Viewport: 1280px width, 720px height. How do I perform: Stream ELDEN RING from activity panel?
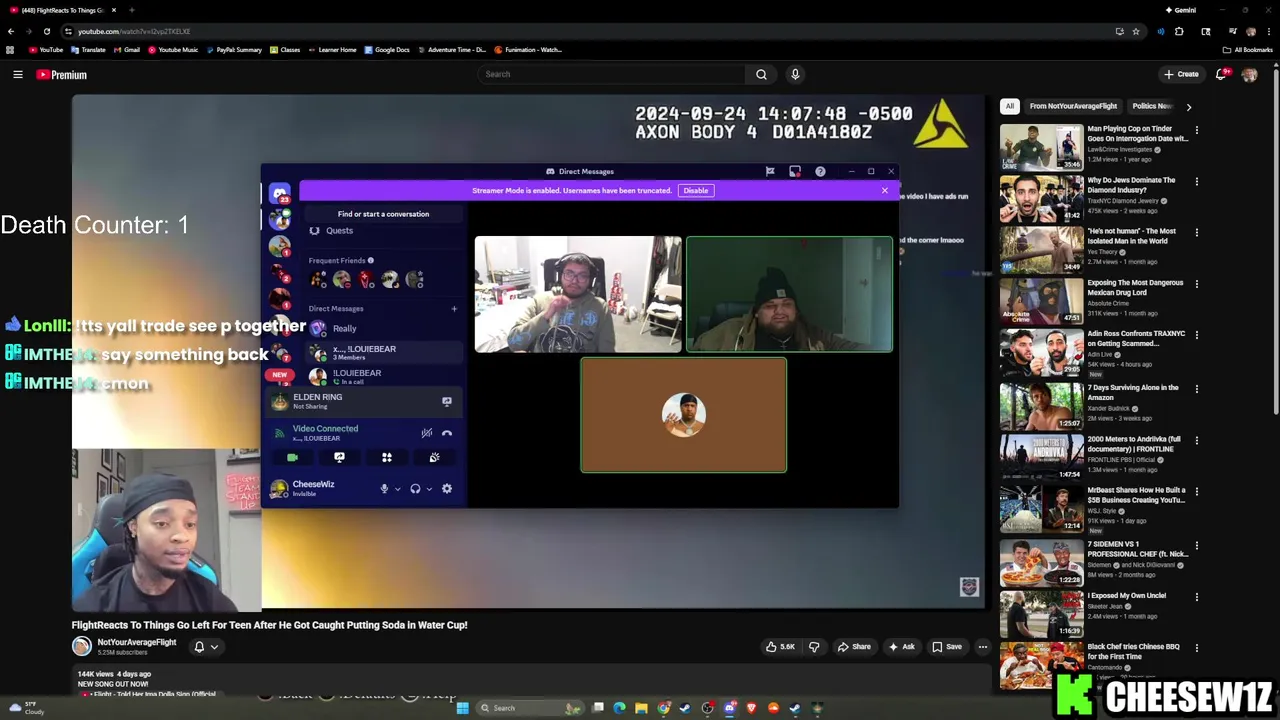pos(447,401)
